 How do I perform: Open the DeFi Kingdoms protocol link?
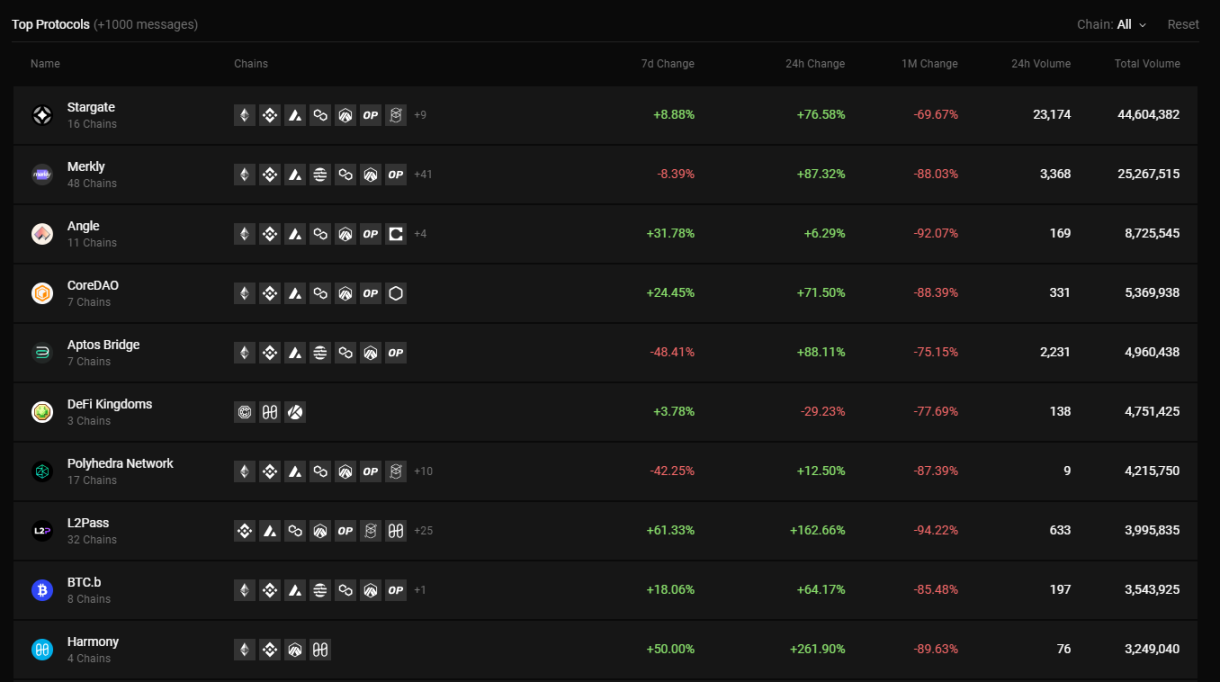[x=110, y=404]
